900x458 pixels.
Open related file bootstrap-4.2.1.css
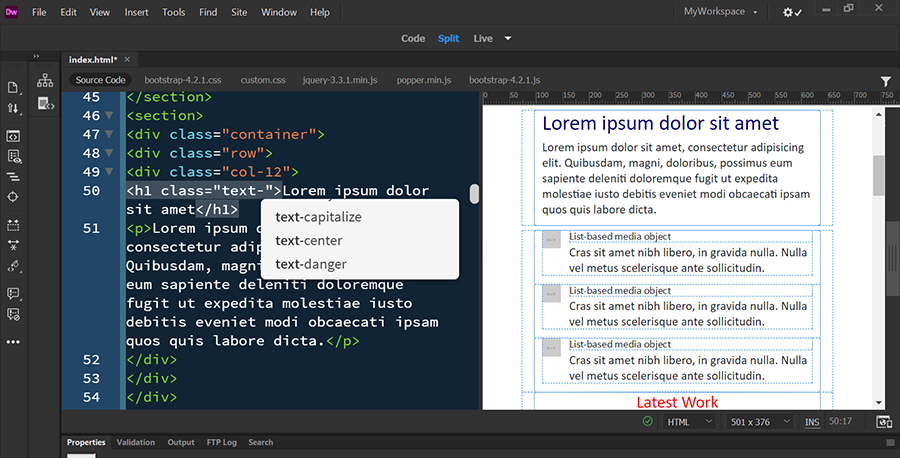tap(183, 80)
